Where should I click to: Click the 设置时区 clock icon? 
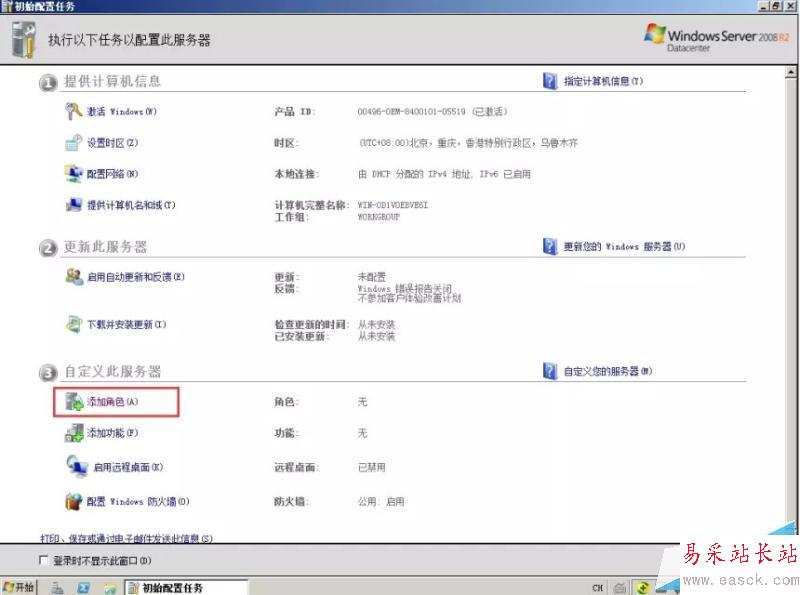click(x=73, y=143)
